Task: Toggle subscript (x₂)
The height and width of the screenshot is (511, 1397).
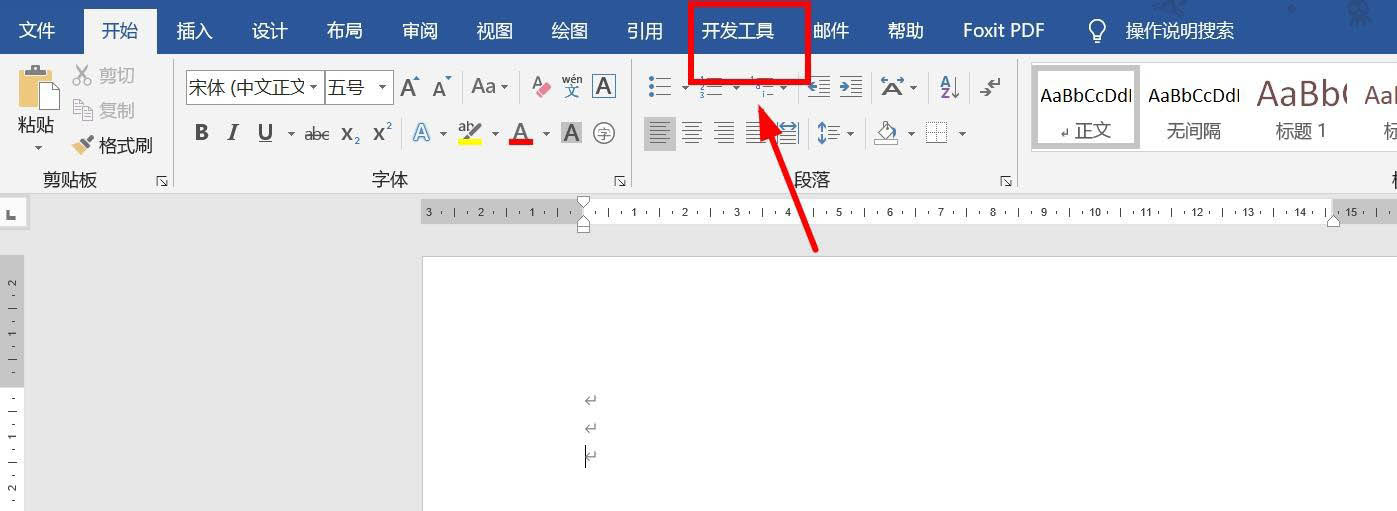Action: point(350,133)
